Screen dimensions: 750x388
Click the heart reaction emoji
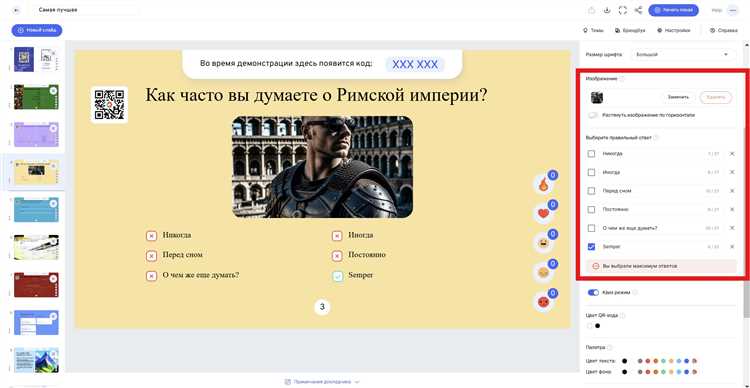(x=543, y=214)
